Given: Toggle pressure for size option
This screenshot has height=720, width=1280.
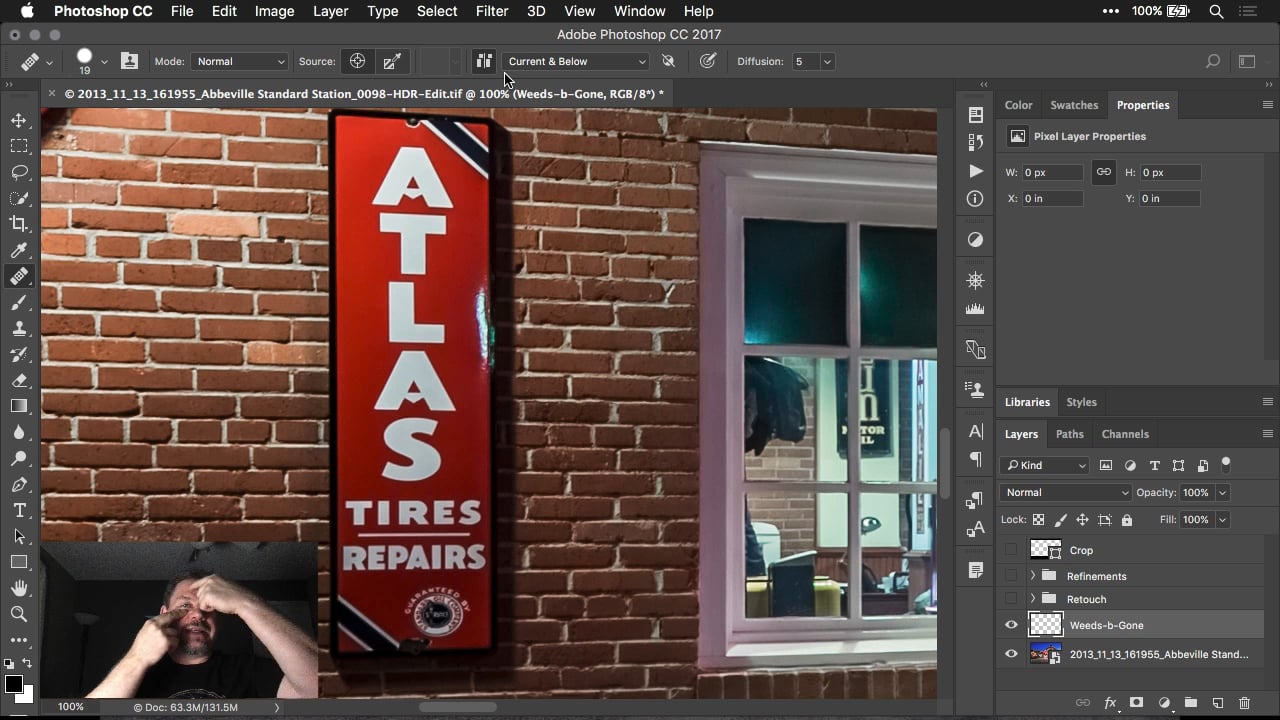Looking at the screenshot, I should [x=708, y=61].
